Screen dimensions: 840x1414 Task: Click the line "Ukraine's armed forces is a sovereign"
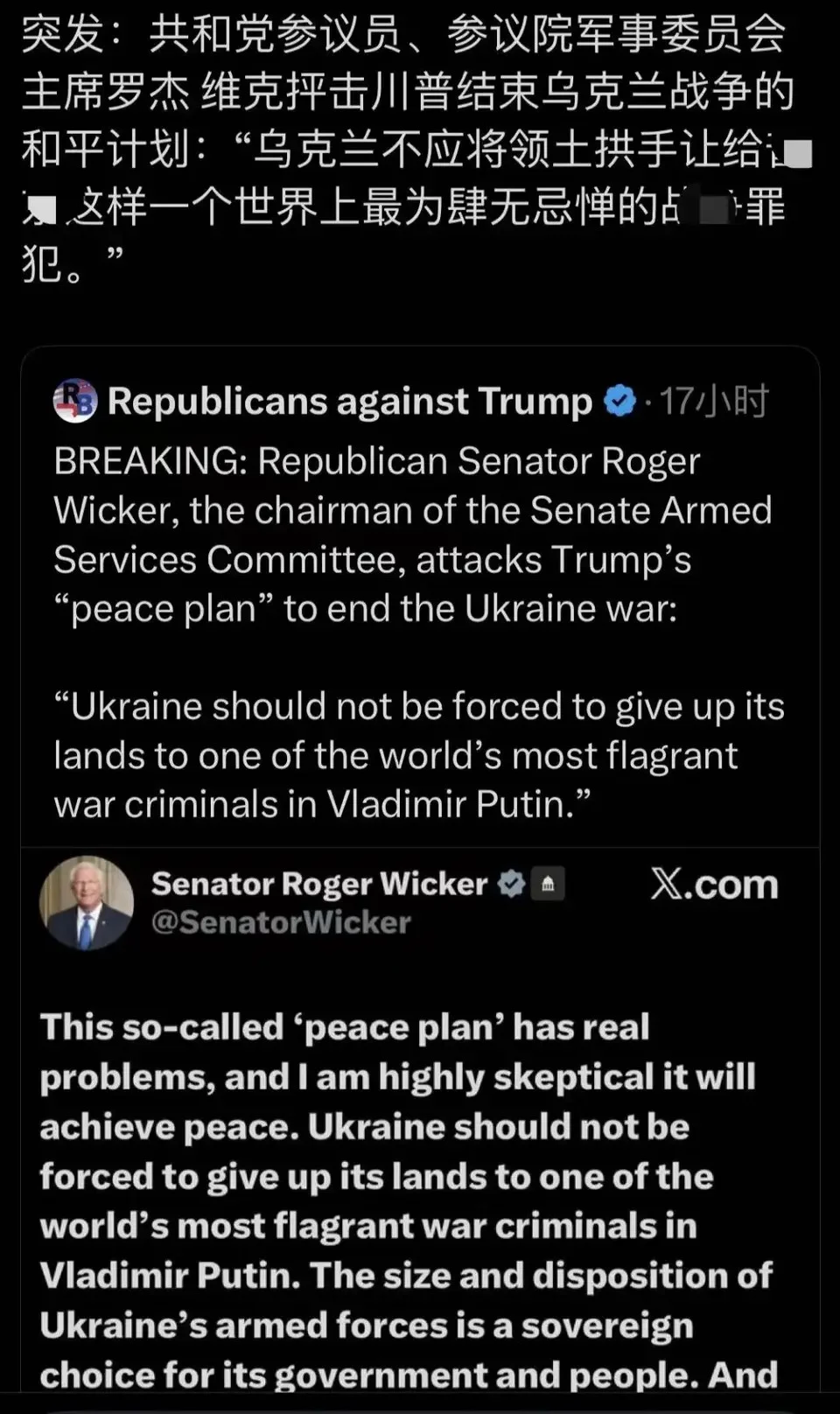(367, 1326)
